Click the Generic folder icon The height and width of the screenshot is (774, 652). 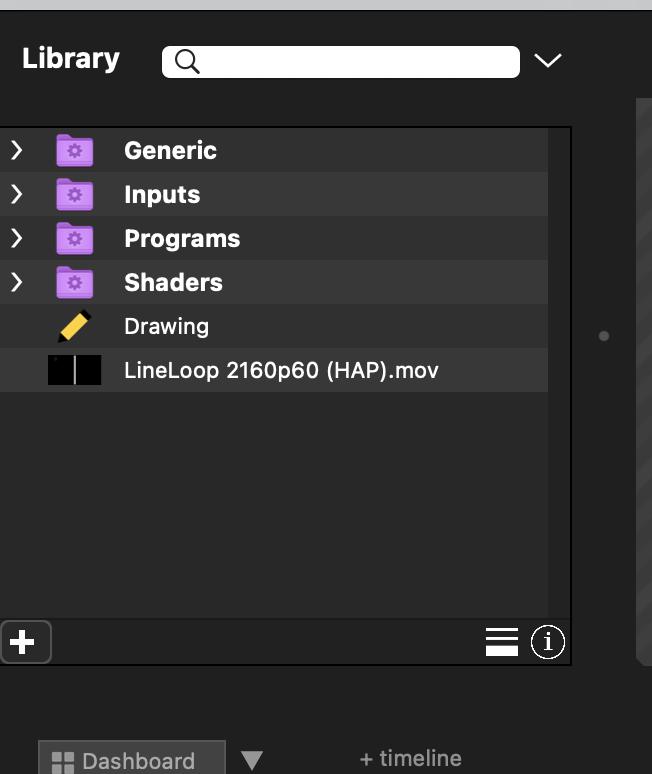[75, 150]
